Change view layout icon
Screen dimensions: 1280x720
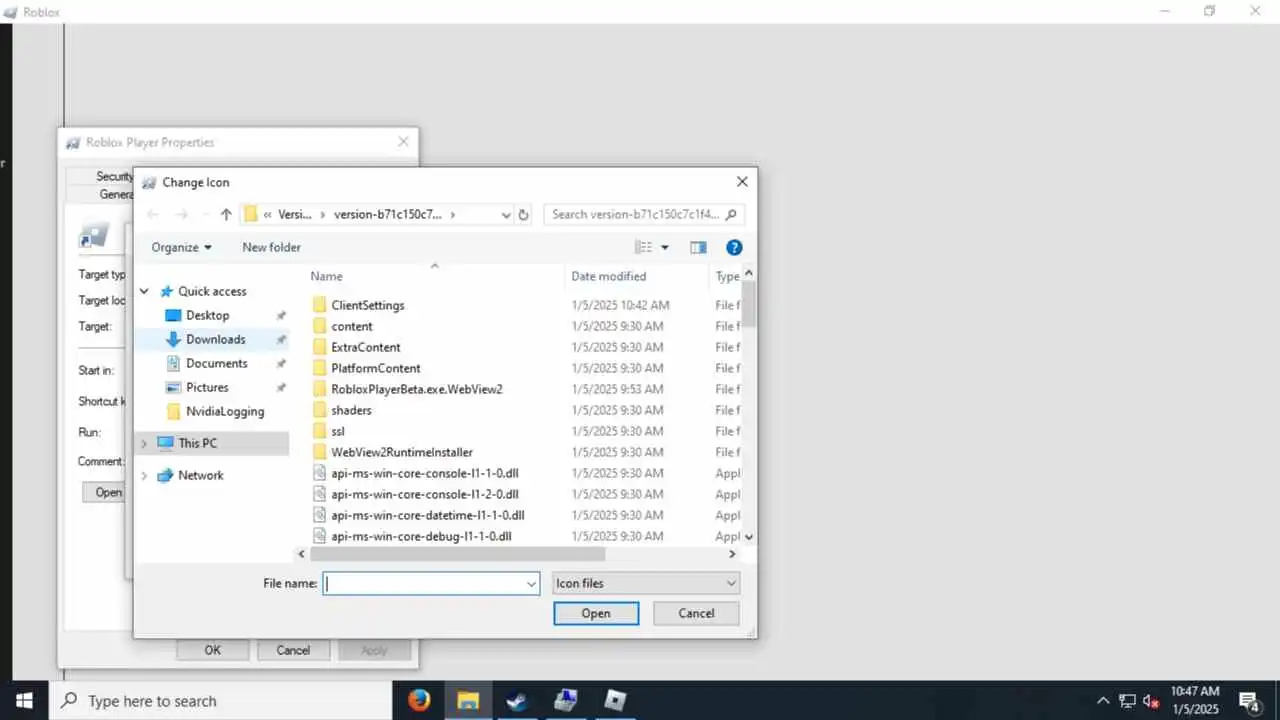[643, 247]
